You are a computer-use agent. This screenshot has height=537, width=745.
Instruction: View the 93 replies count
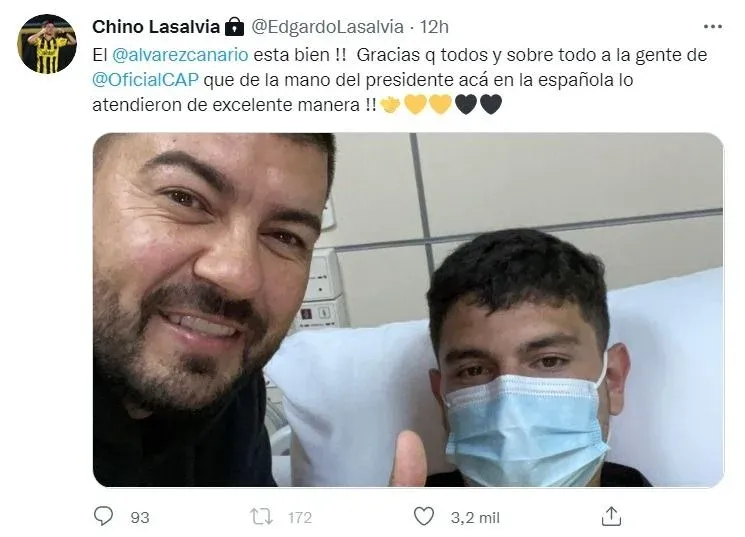pos(140,518)
